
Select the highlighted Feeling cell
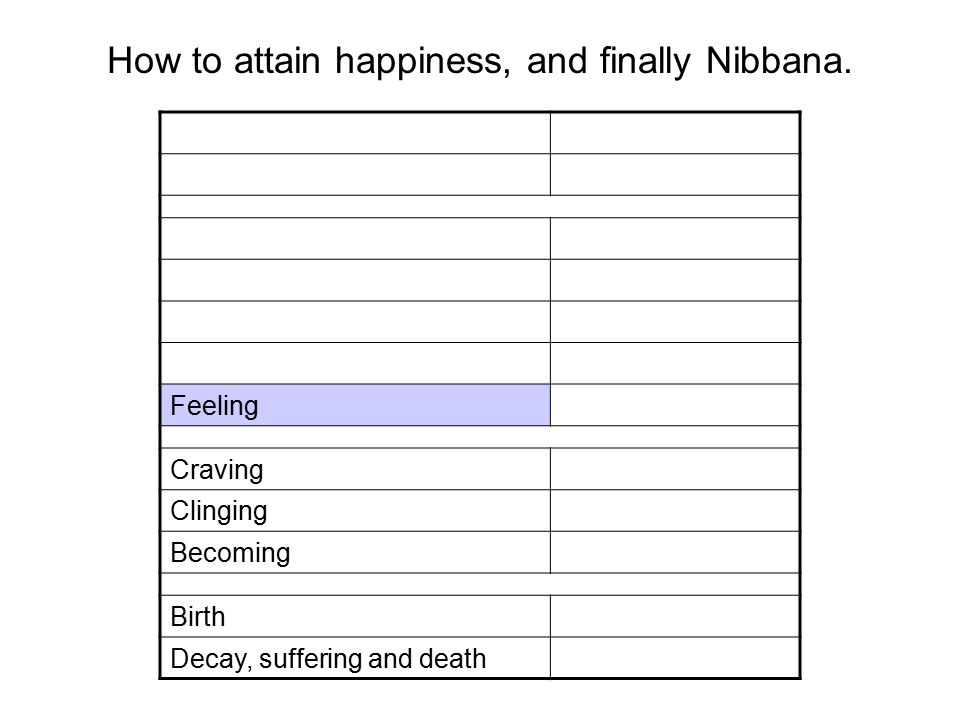[x=355, y=405]
